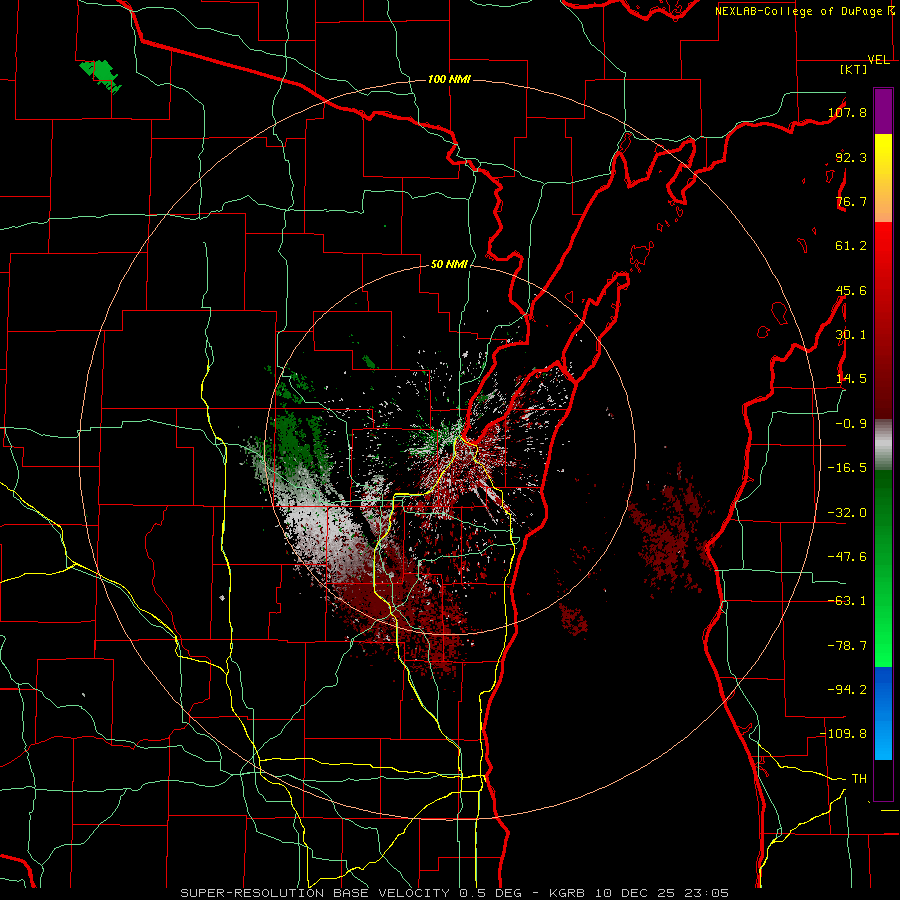
Task: Click the Super-Resolution Base Velocity caption
Action: [455, 893]
